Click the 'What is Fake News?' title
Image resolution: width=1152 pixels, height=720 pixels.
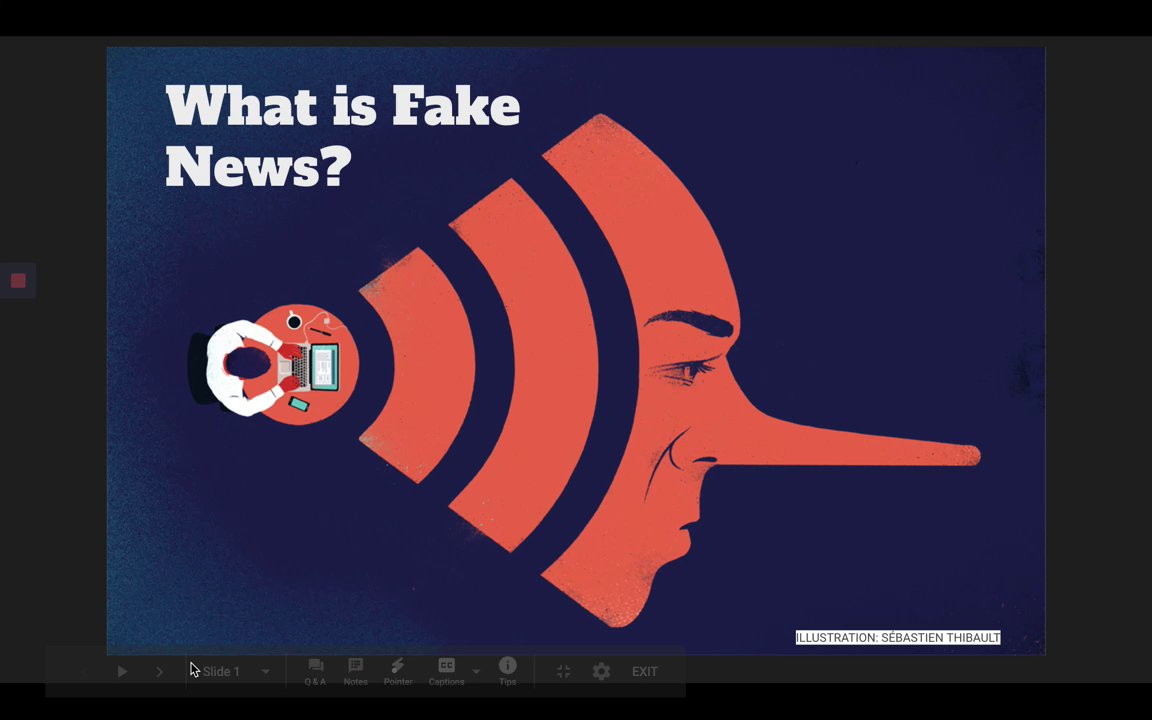pos(343,136)
